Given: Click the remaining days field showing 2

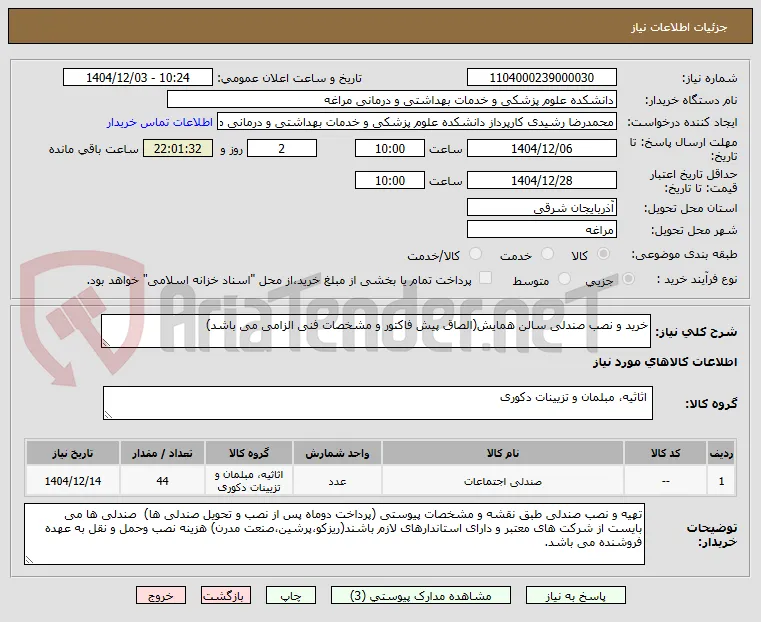Looking at the screenshot, I should (282, 148).
